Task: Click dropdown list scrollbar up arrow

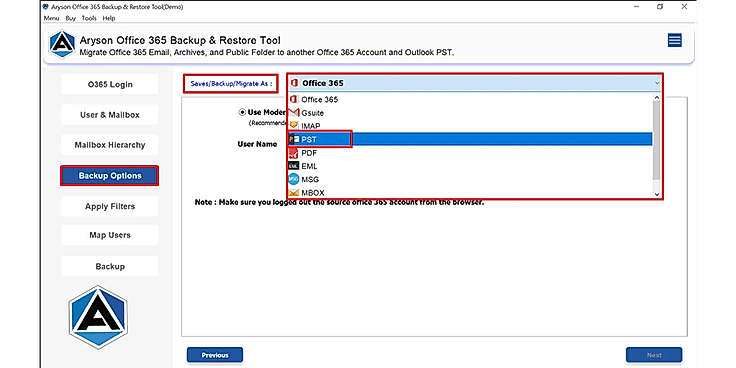Action: click(x=657, y=98)
